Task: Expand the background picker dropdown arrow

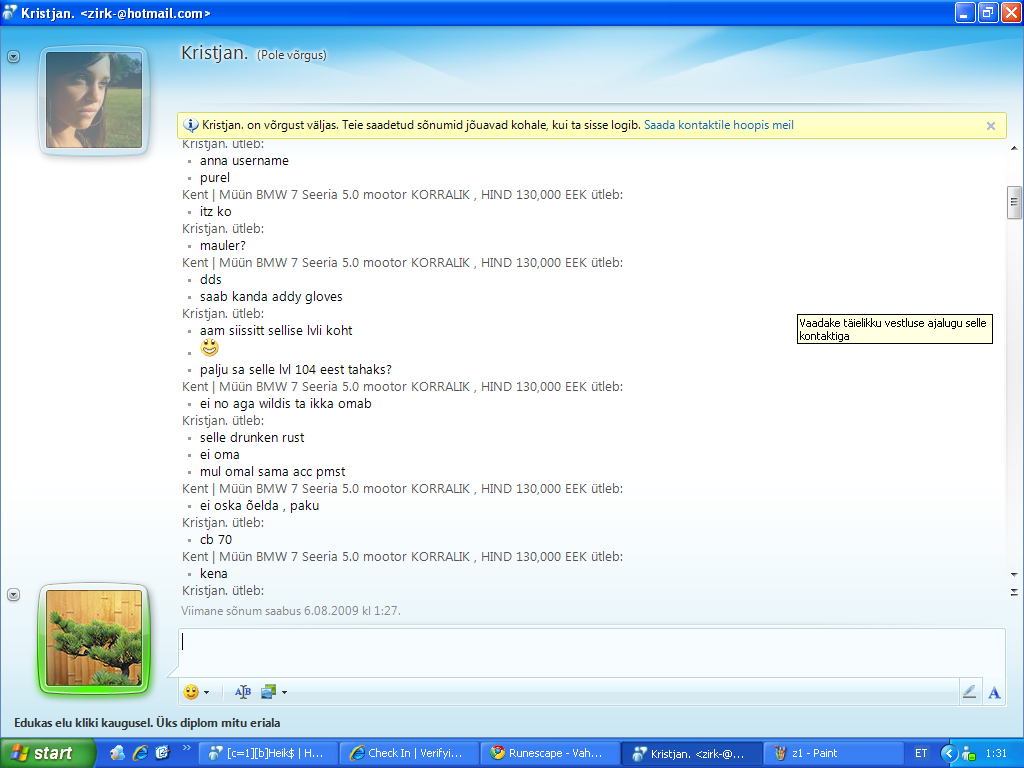Action: [x=284, y=692]
